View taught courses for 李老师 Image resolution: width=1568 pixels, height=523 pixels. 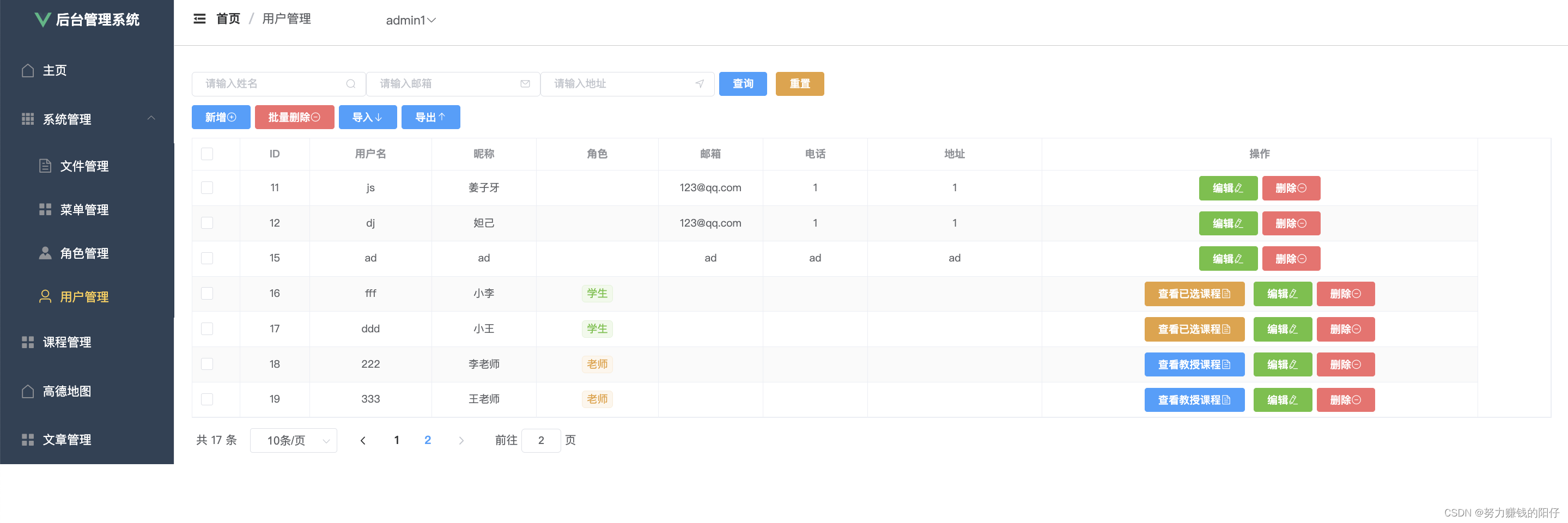coord(1194,364)
